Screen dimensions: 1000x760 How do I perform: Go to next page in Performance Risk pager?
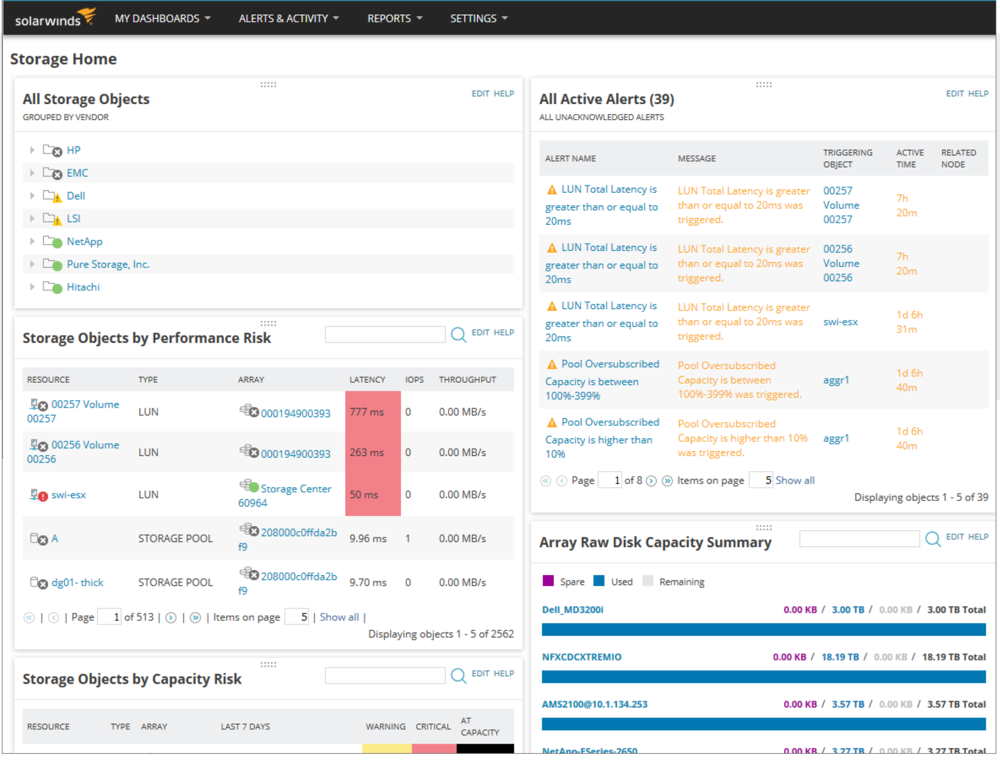(x=171, y=618)
